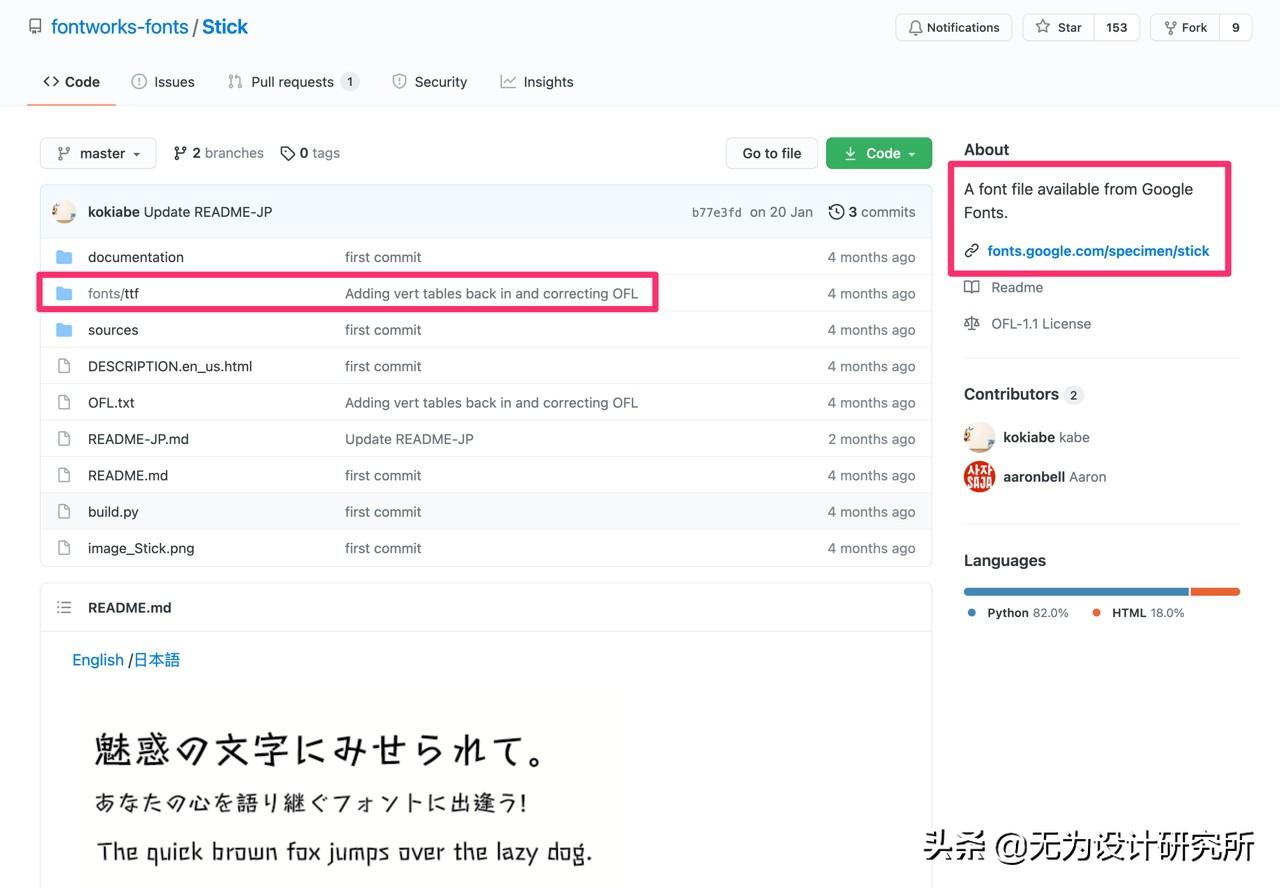Click the kokiabe avatar under Contributors

tap(979, 437)
